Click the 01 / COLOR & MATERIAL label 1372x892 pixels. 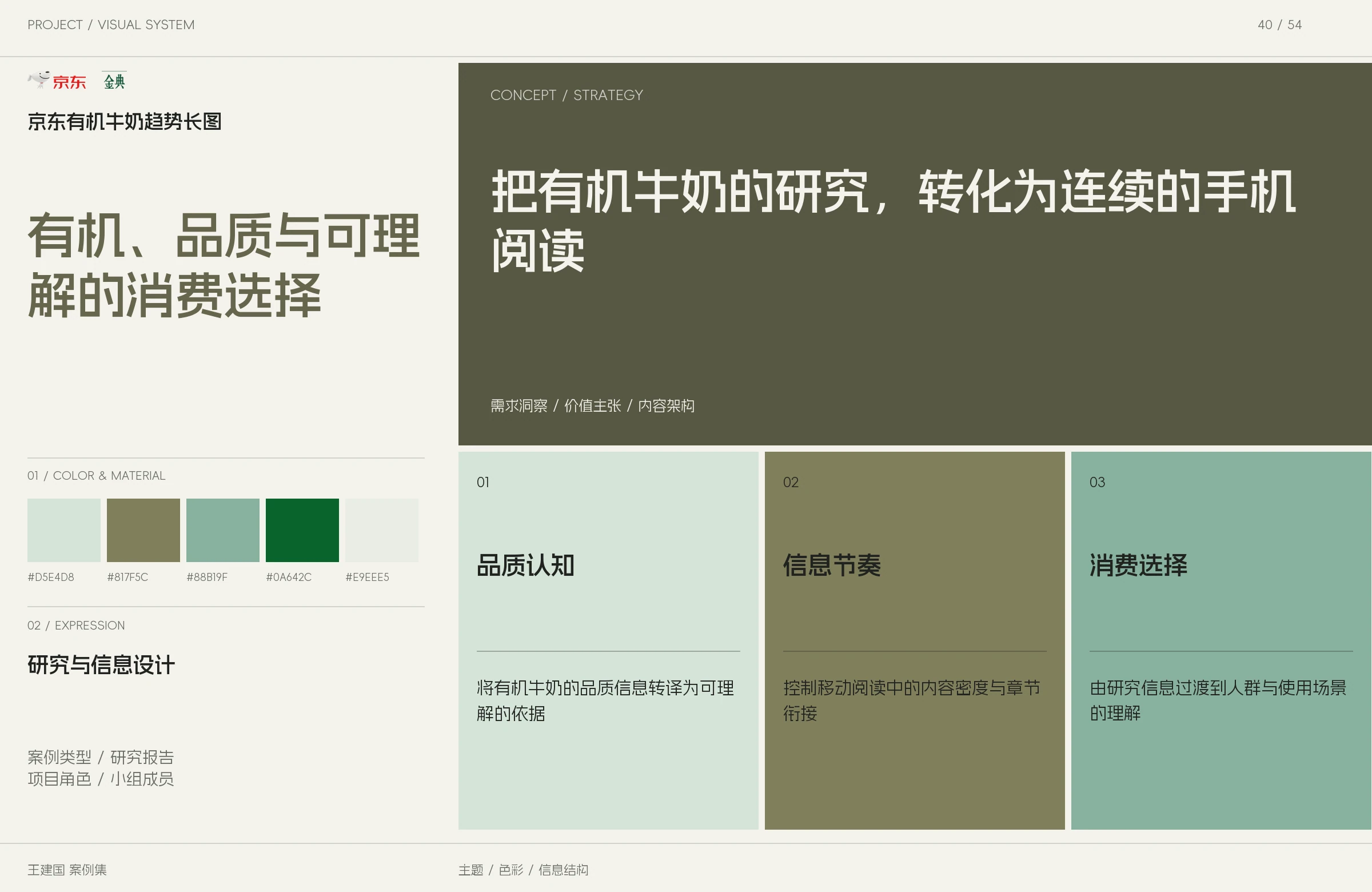point(96,476)
